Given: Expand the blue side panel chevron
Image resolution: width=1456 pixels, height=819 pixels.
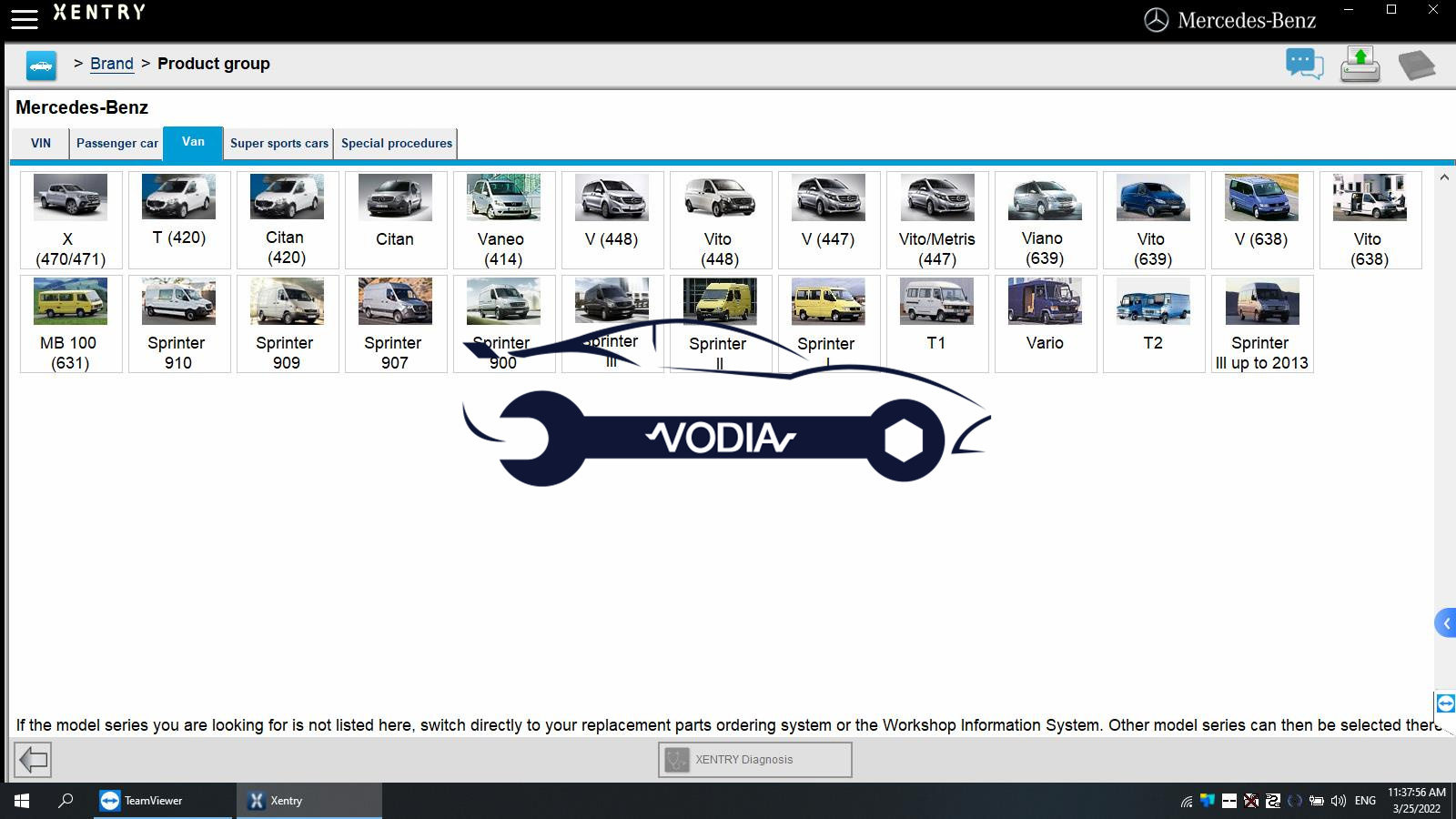Looking at the screenshot, I should 1446,623.
